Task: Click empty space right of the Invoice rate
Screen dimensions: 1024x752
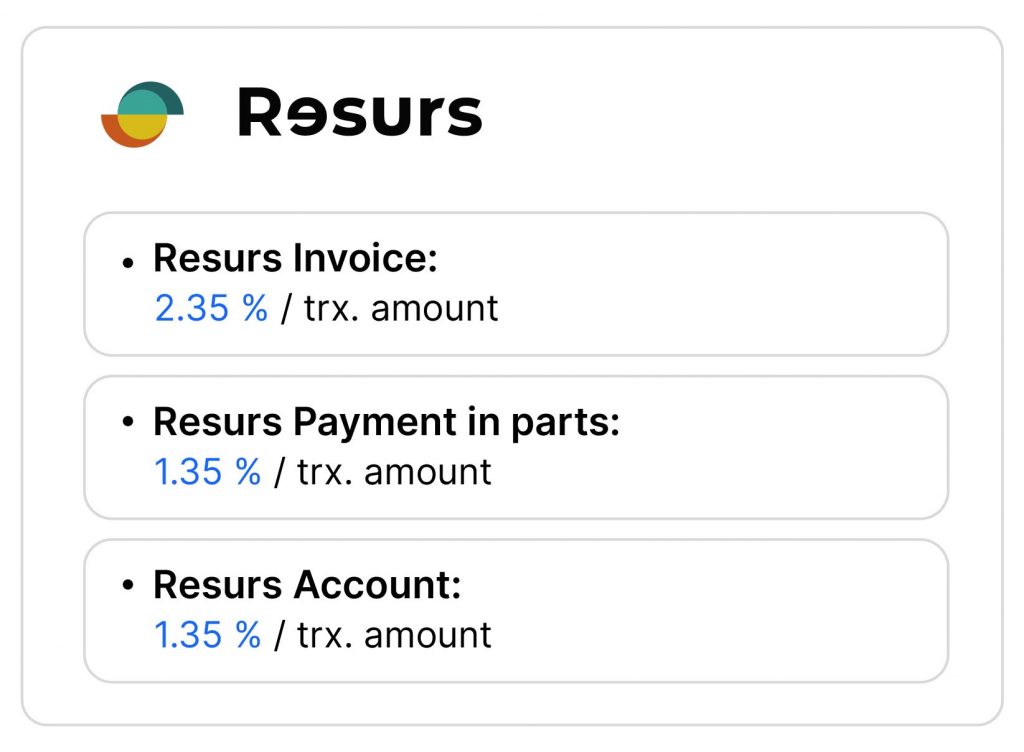Action: [720, 308]
